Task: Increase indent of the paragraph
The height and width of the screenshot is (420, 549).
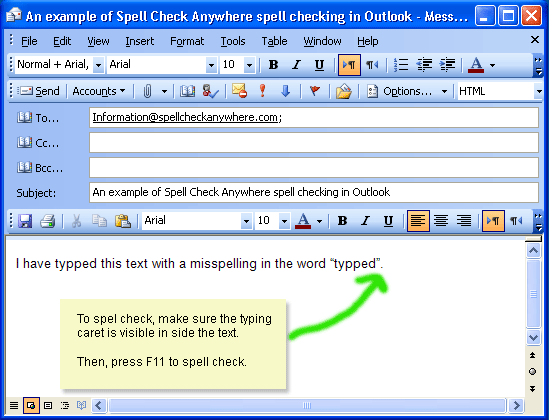Action: (x=447, y=65)
